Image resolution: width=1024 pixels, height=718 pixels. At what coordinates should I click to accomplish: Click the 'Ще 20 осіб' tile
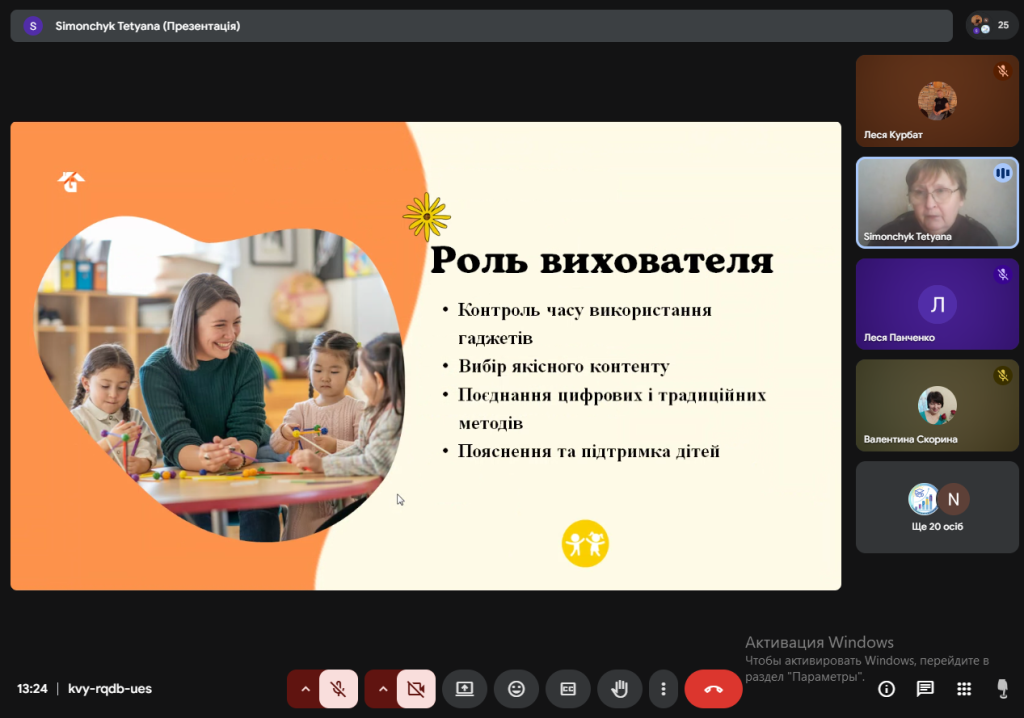937,507
